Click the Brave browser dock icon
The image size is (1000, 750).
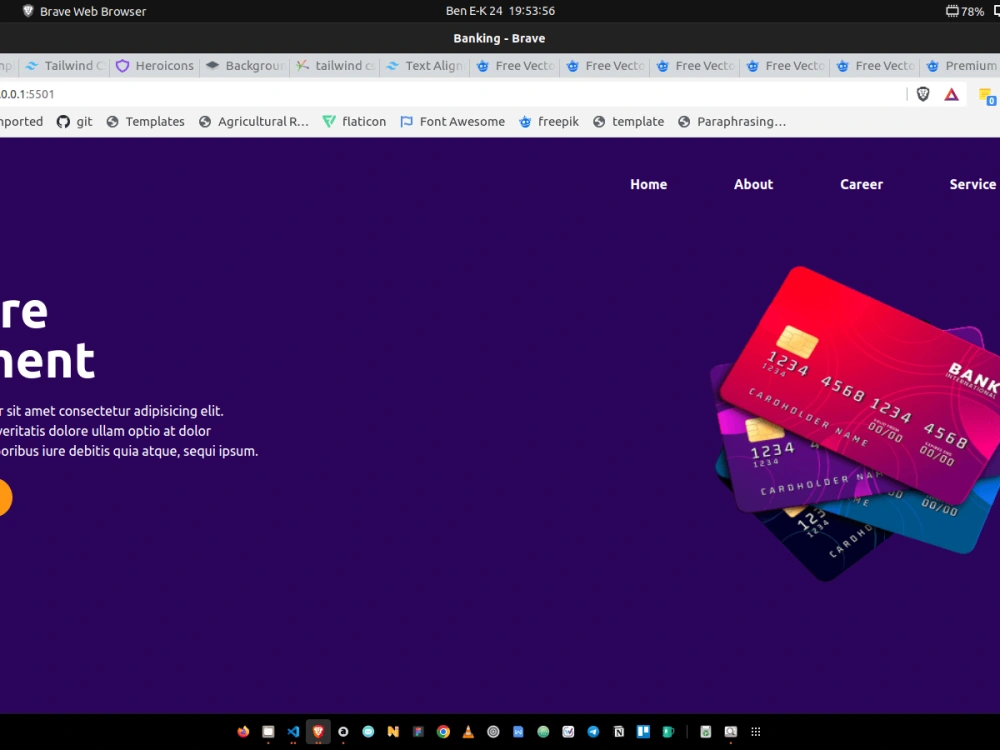coord(318,732)
